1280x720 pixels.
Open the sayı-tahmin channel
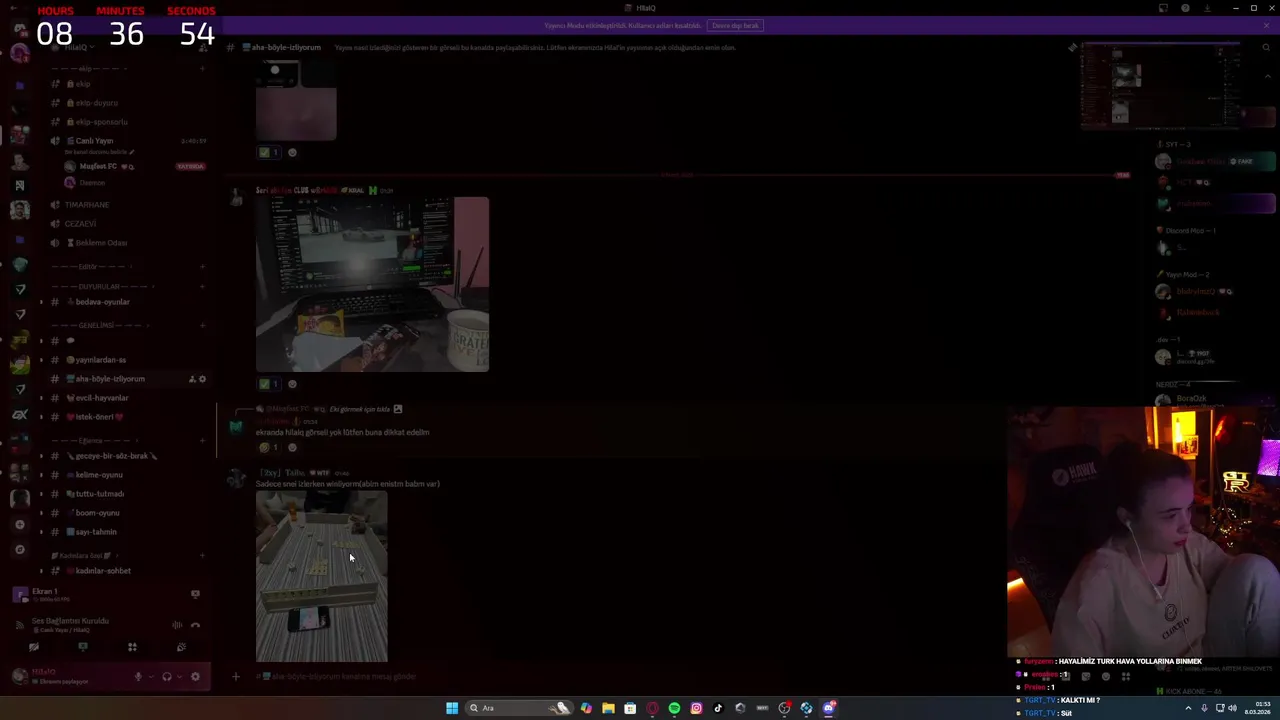click(x=96, y=532)
